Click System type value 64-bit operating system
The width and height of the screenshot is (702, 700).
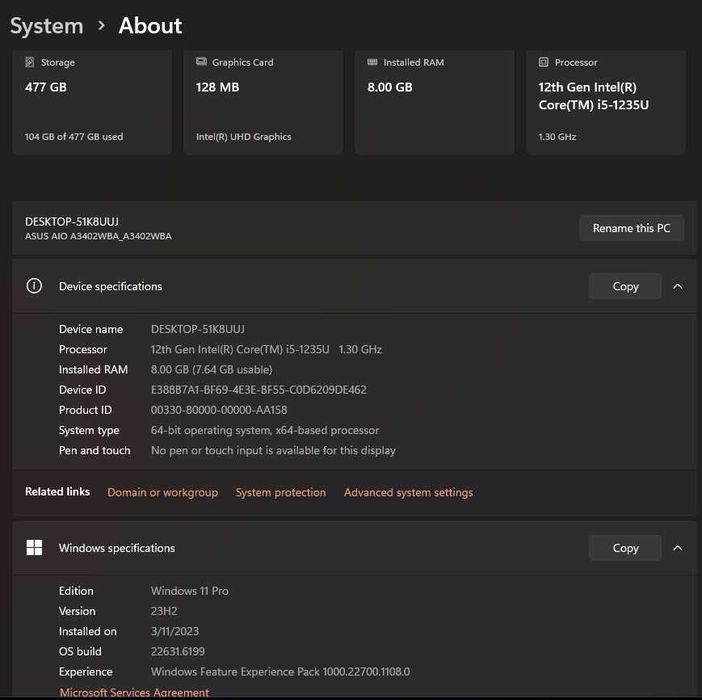click(265, 430)
